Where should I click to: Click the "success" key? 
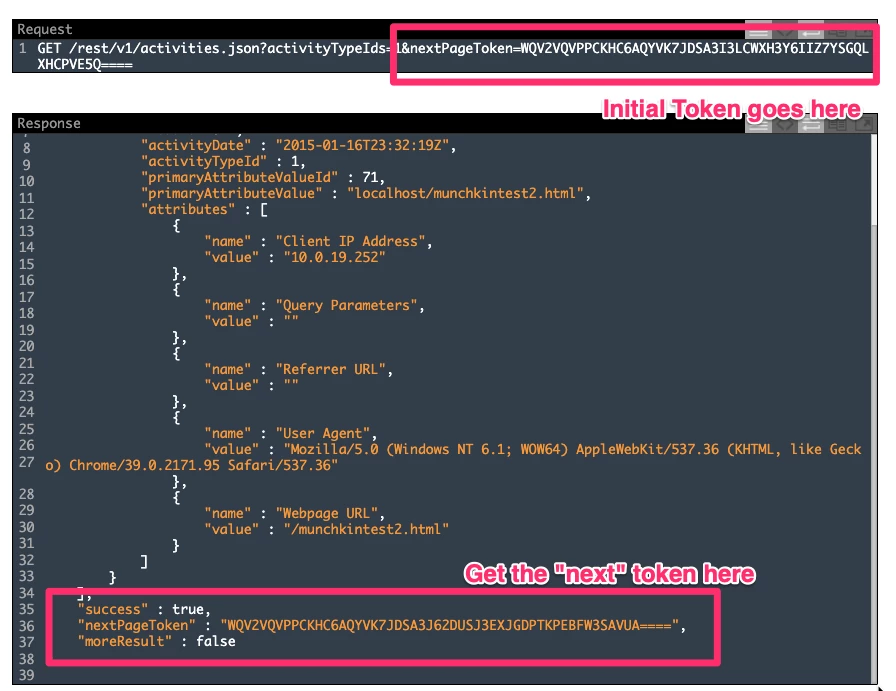coord(113,609)
